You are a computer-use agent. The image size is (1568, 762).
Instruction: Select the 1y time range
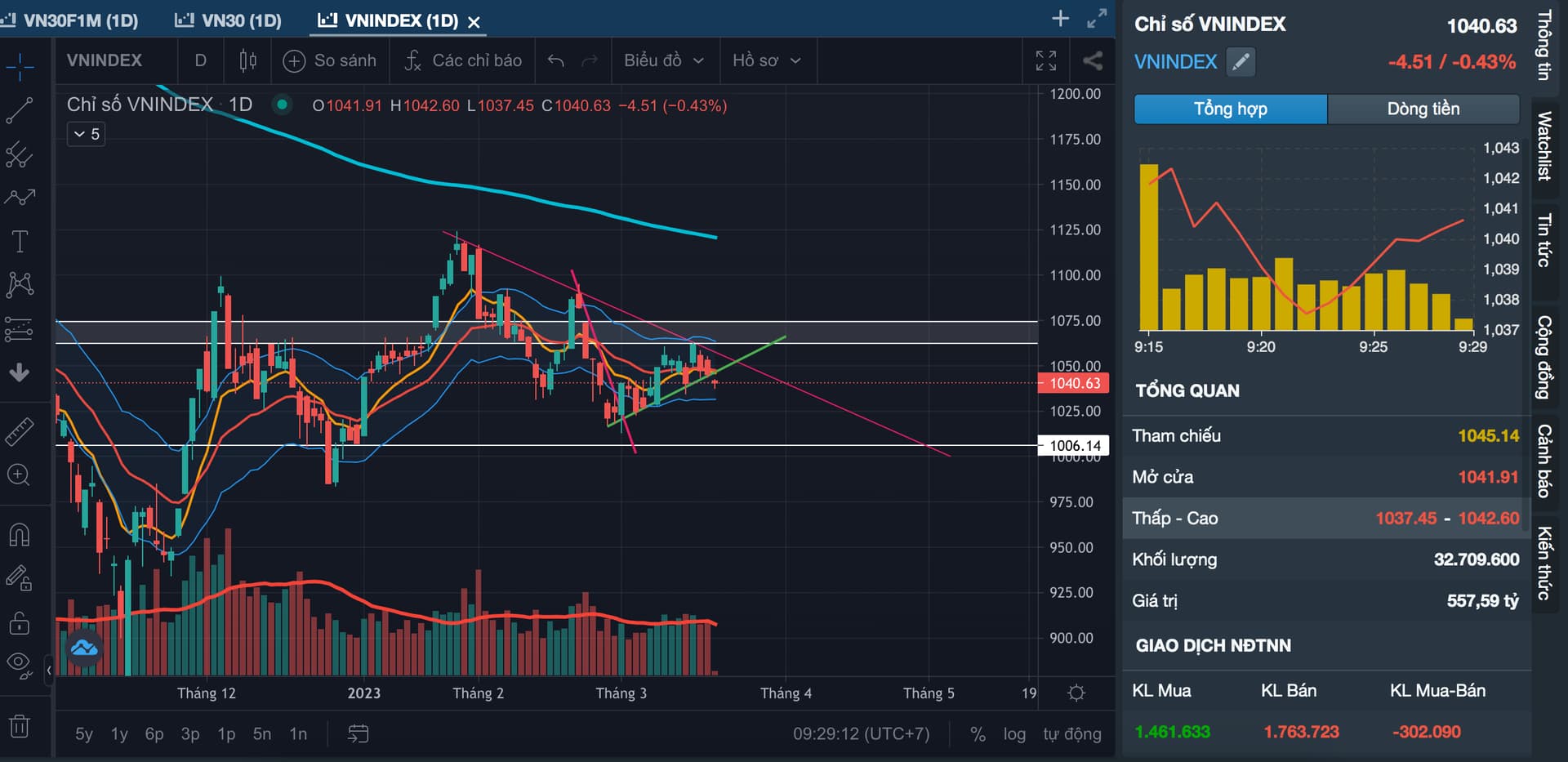[119, 734]
